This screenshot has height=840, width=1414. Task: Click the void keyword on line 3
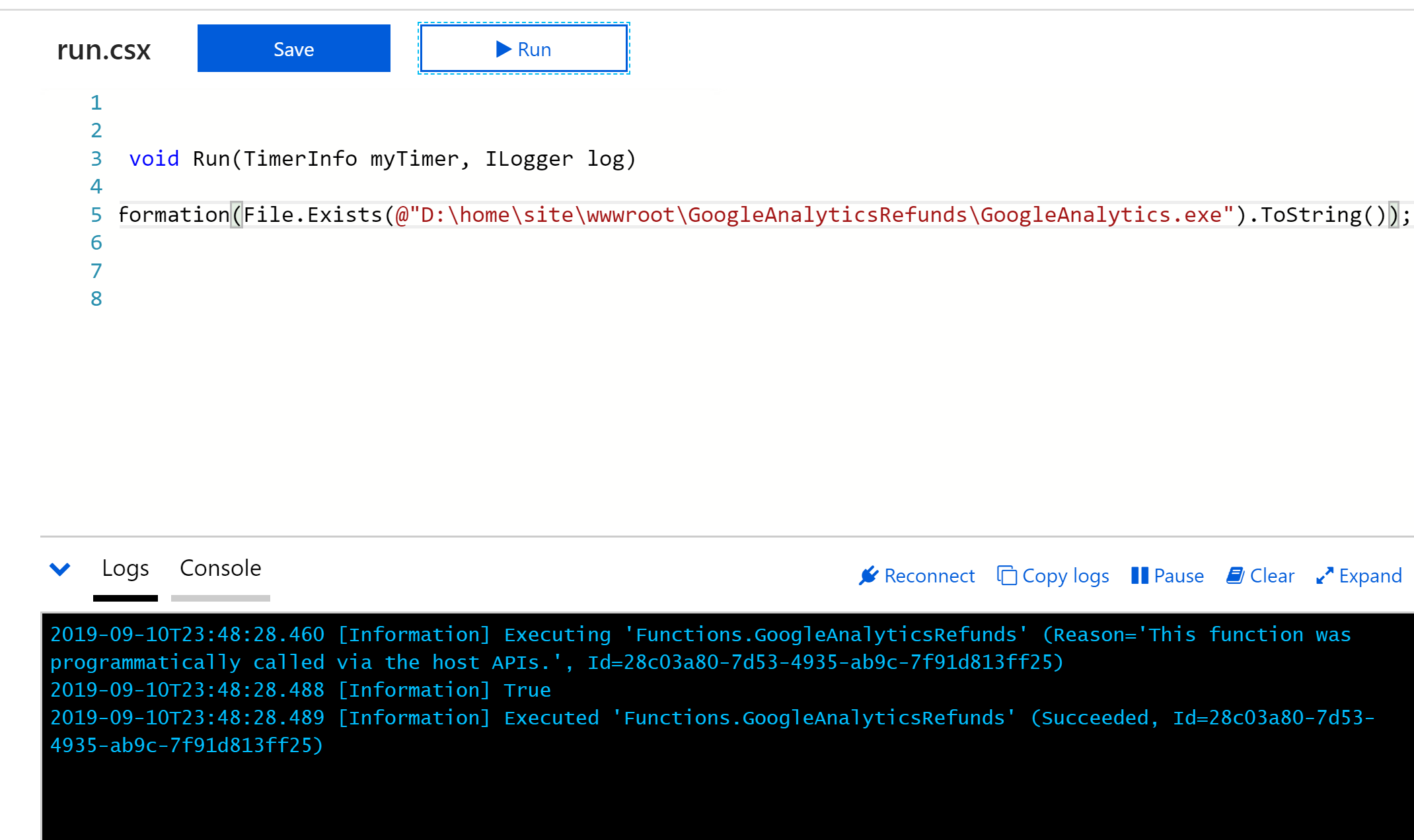tap(154, 158)
